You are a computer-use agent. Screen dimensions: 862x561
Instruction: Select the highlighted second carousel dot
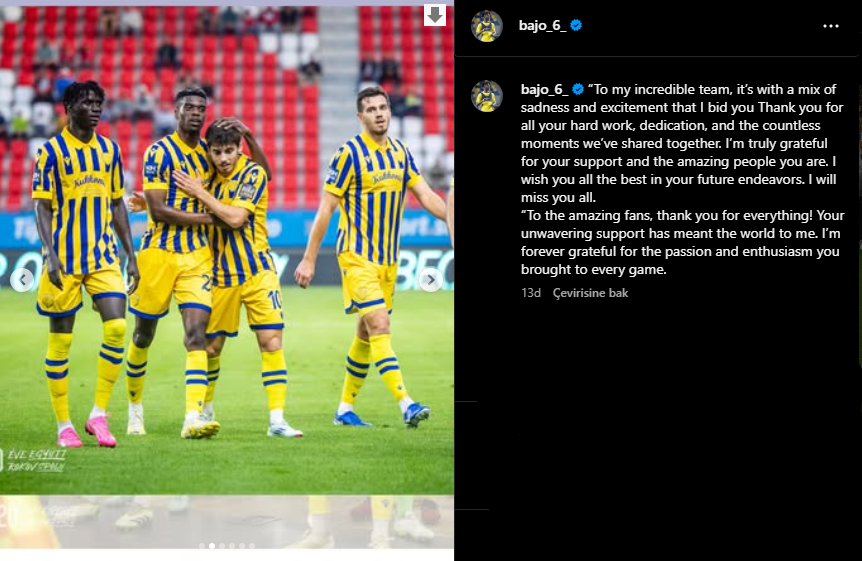click(x=212, y=546)
